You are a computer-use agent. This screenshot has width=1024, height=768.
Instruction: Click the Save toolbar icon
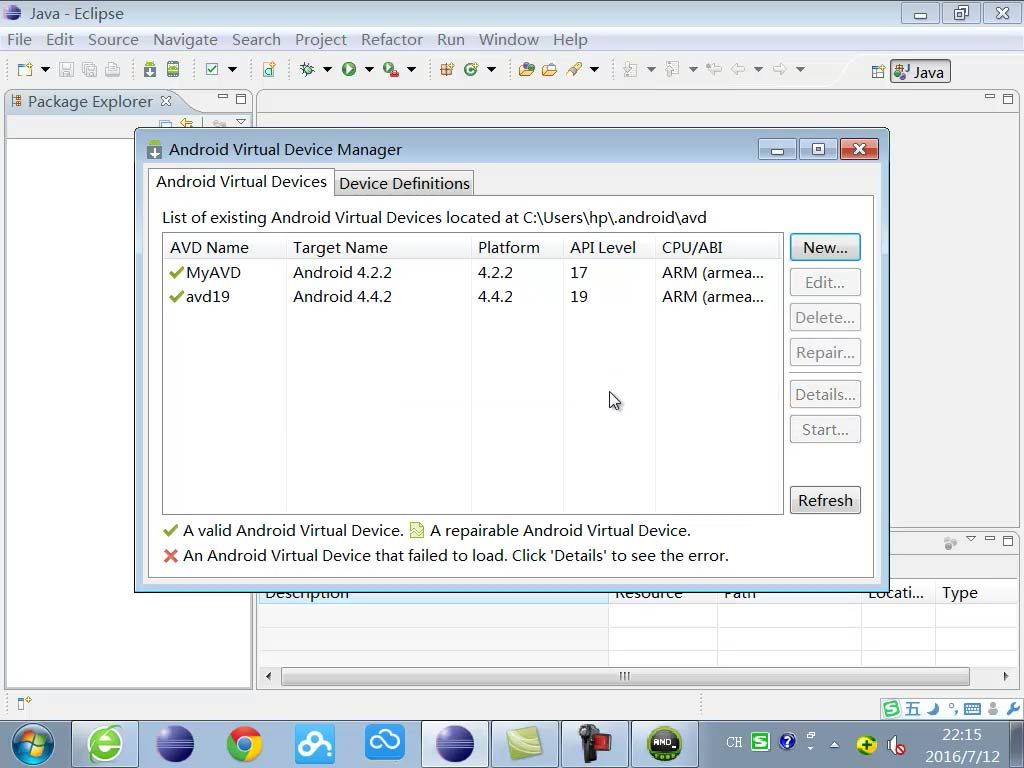[x=67, y=69]
